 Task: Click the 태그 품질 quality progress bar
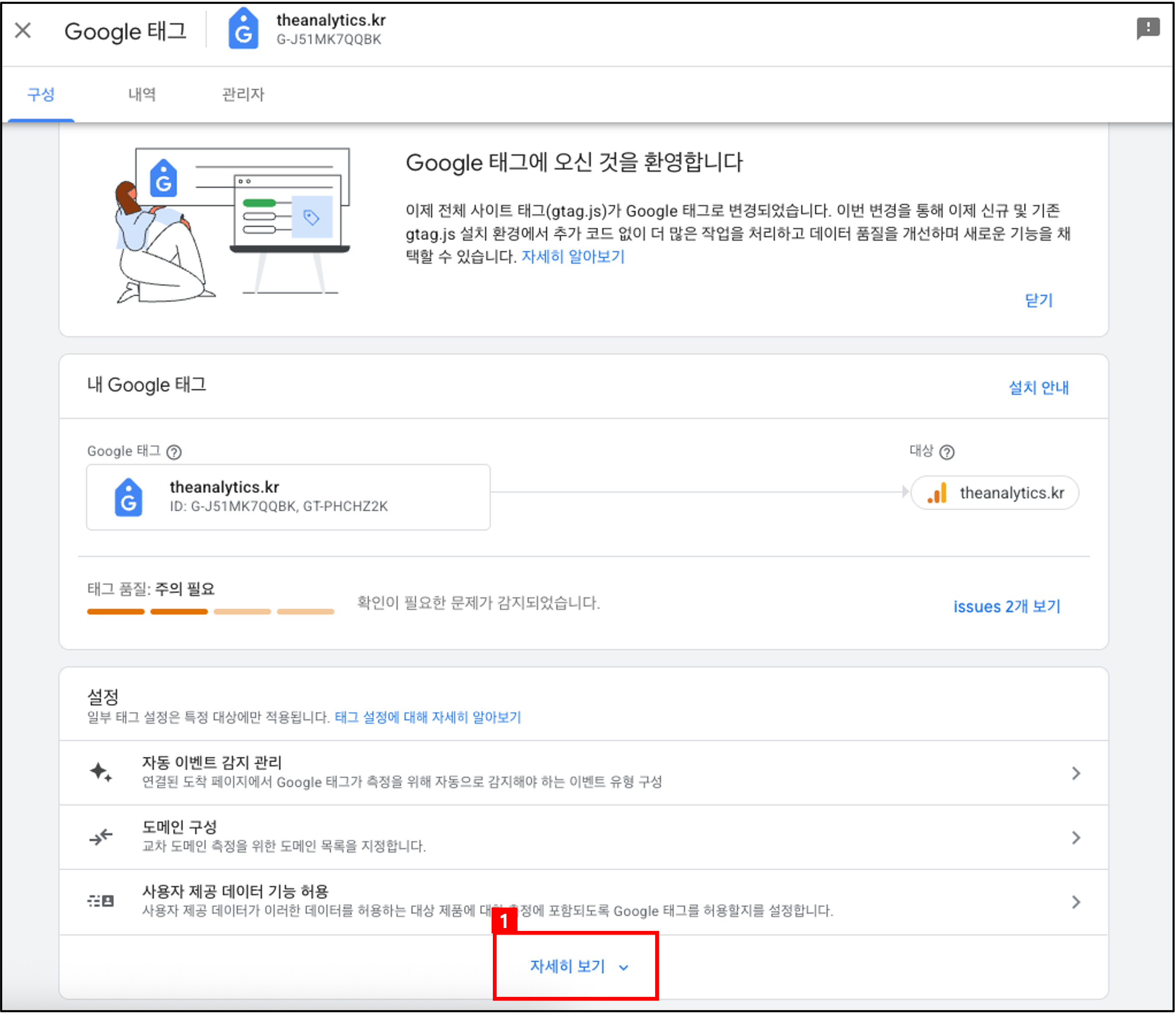(211, 612)
